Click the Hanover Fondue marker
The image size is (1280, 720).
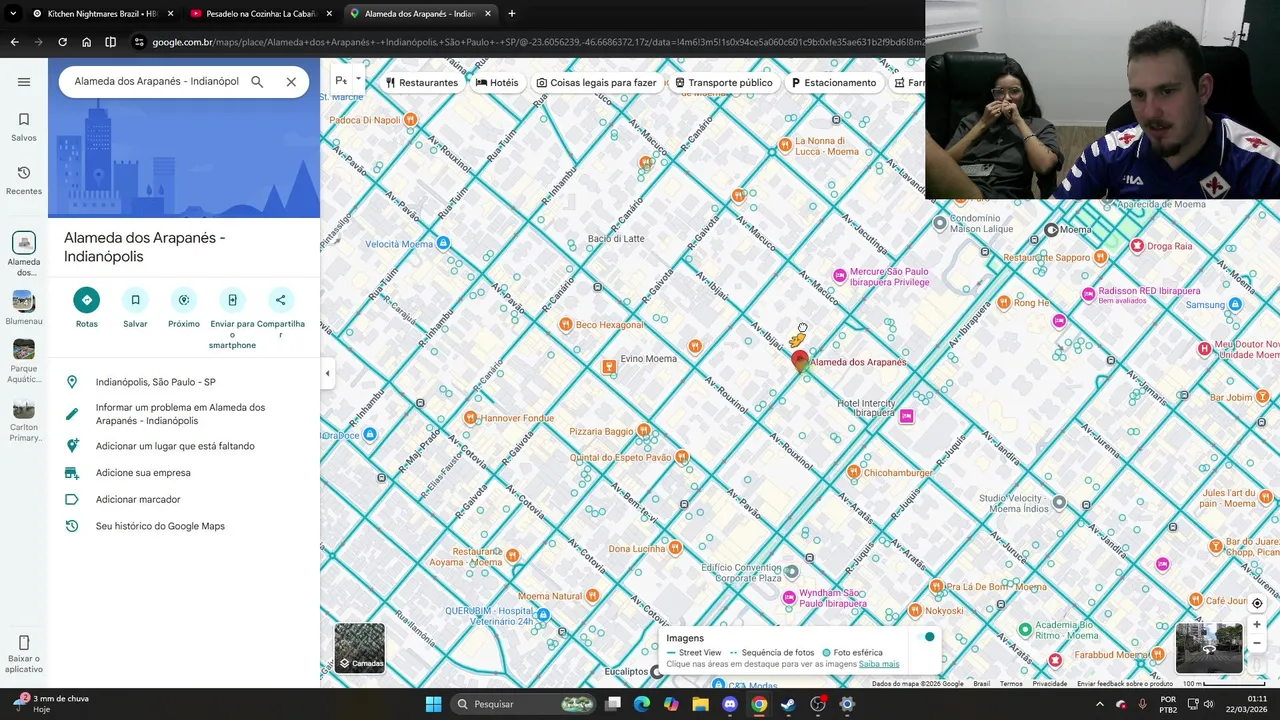[x=470, y=418]
